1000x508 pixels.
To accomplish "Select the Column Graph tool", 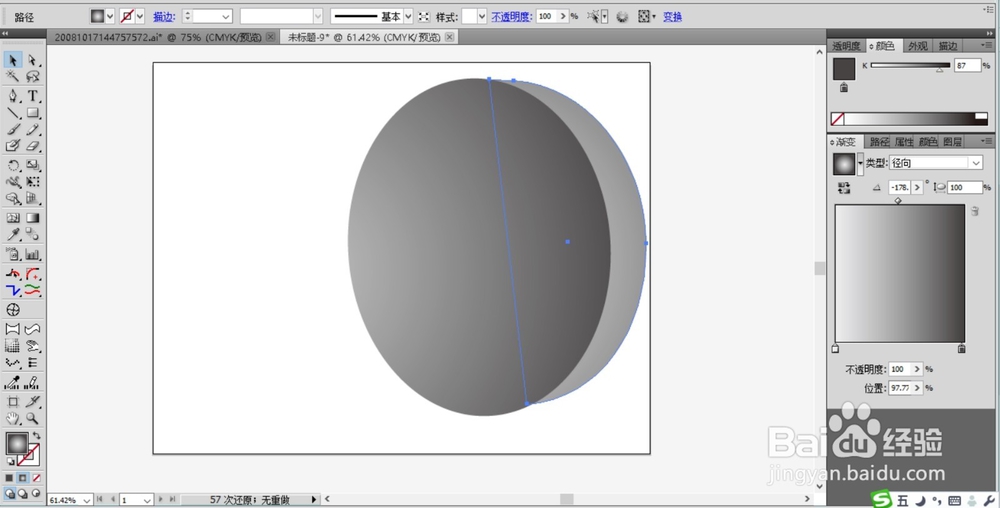I will tap(33, 254).
